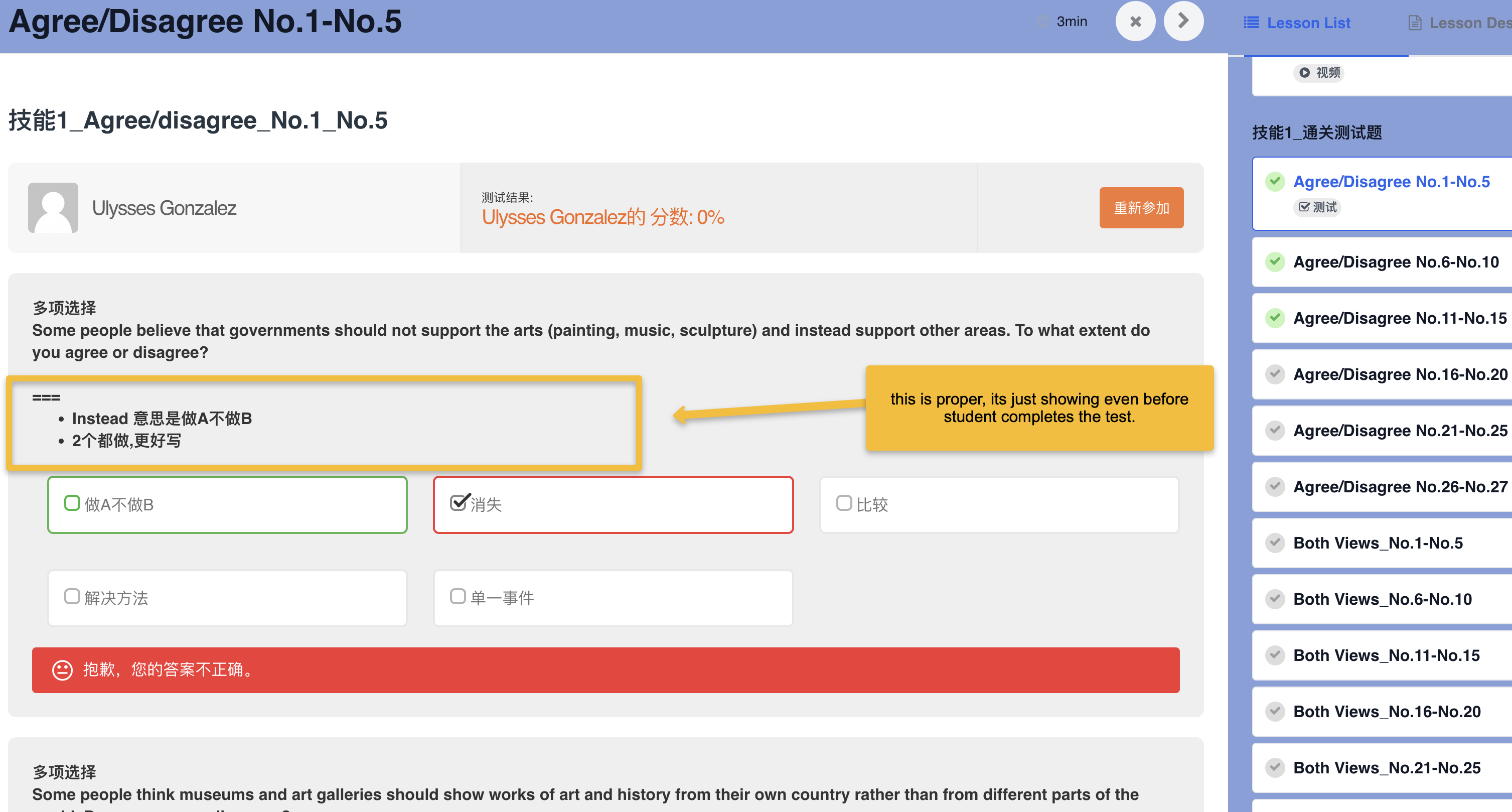Toggle the 单一事件 checkbox
Screen dimensions: 1512x812
458,597
